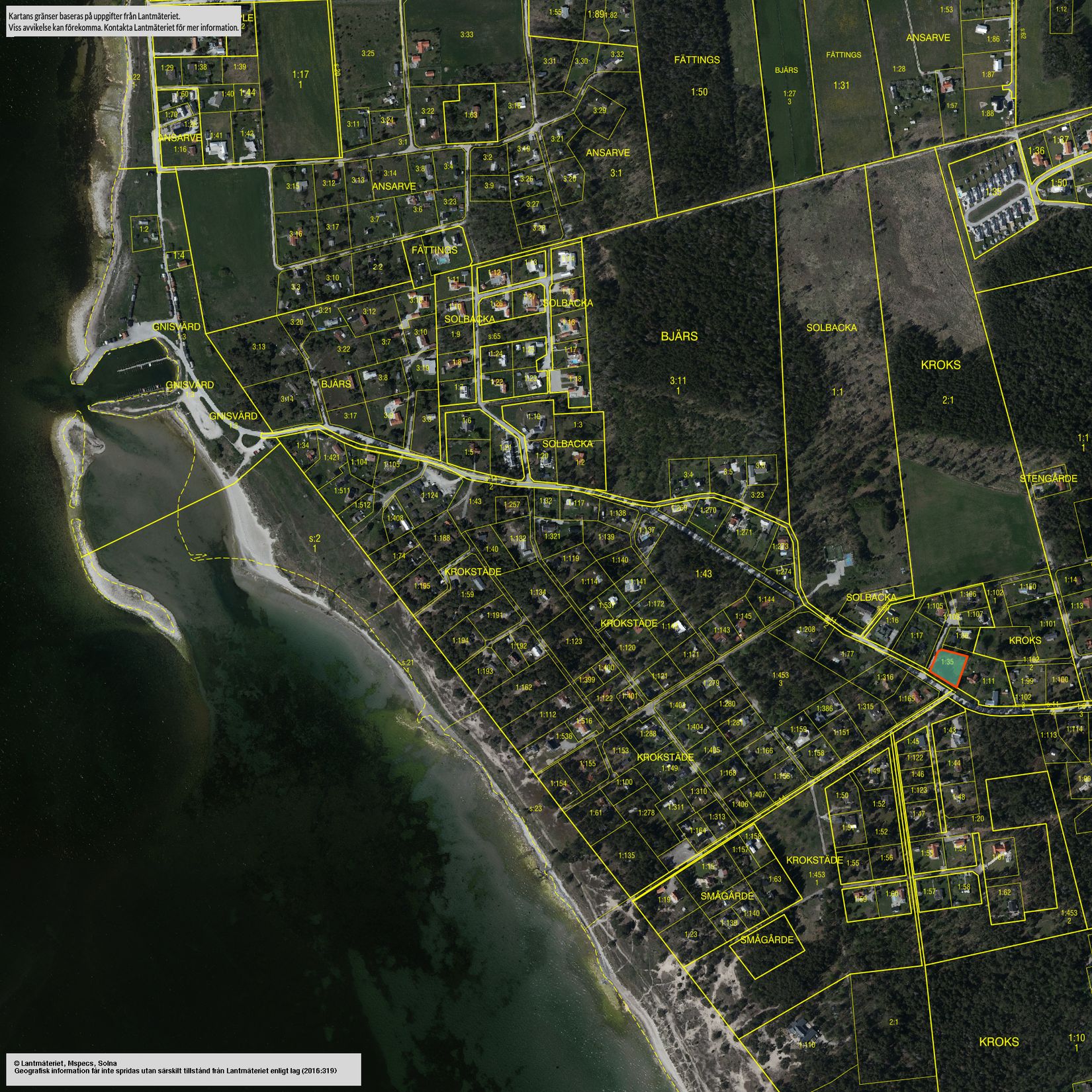The width and height of the screenshot is (1092, 1092).
Task: Click the red-outlined highlighted parcel 1:35
Action: click(x=948, y=667)
